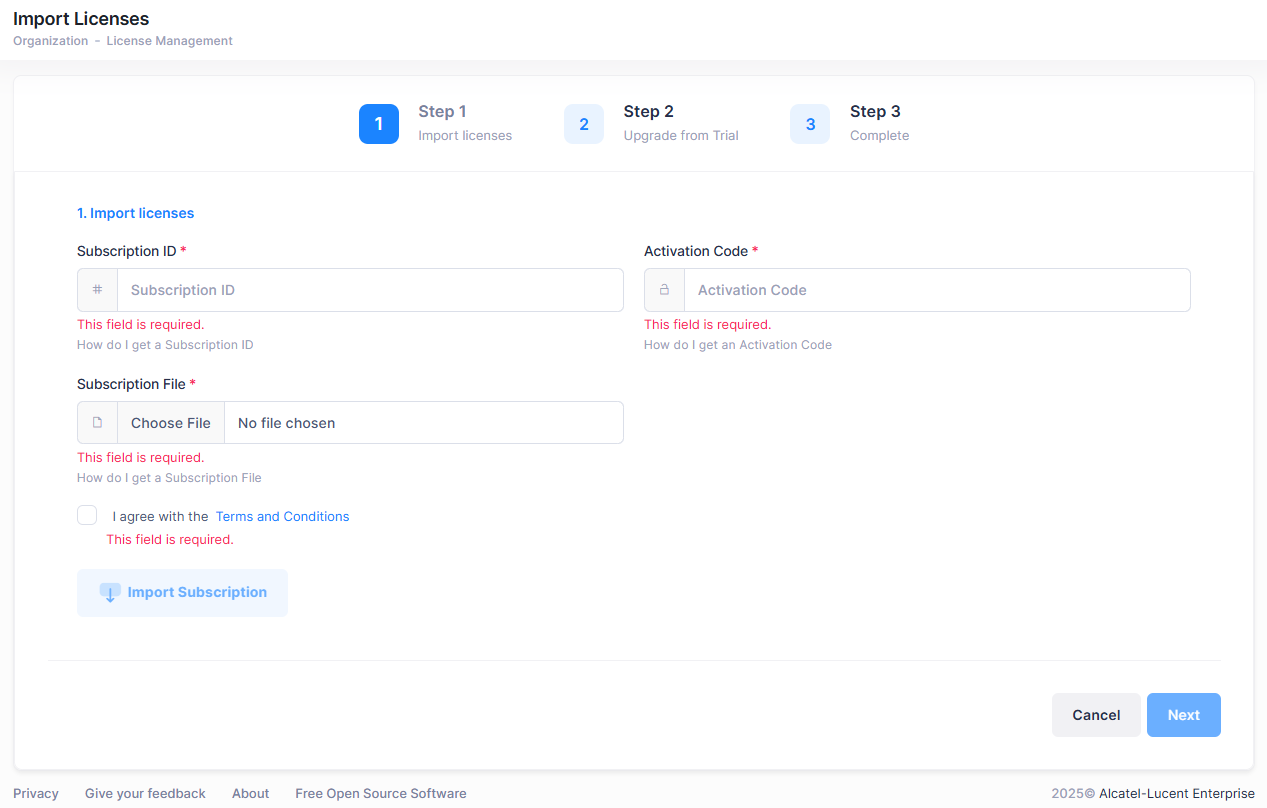The height and width of the screenshot is (808, 1267).
Task: Open 'How do I get an Activation Code' help
Action: (737, 345)
